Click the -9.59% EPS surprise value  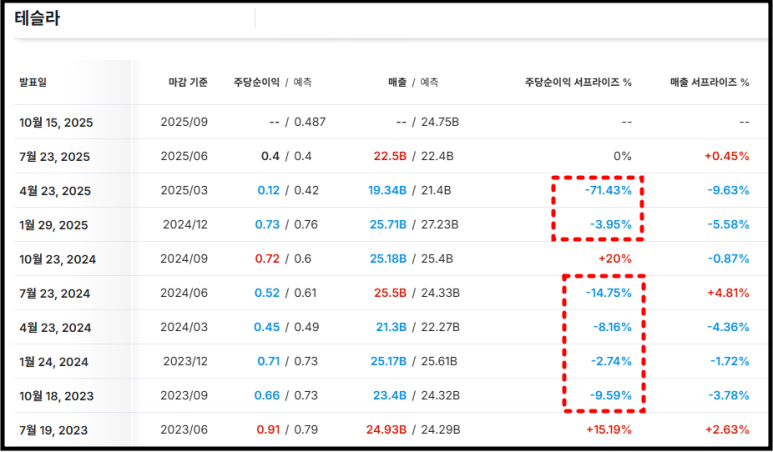pos(611,395)
